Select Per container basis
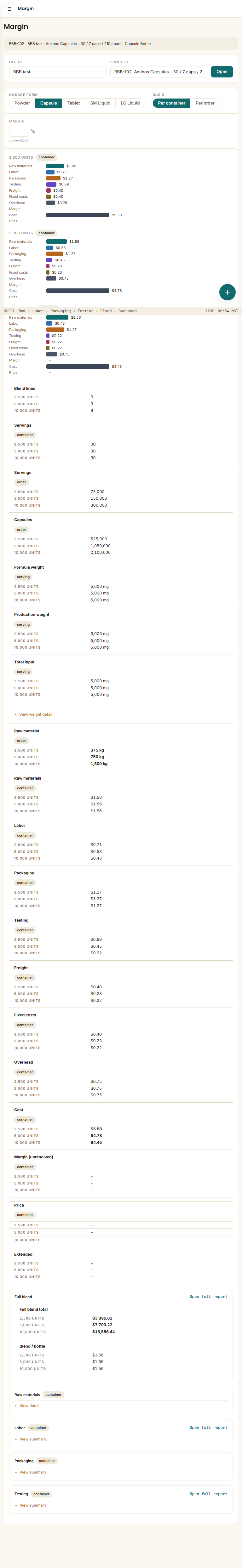The height and width of the screenshot is (1568, 242). click(x=171, y=103)
